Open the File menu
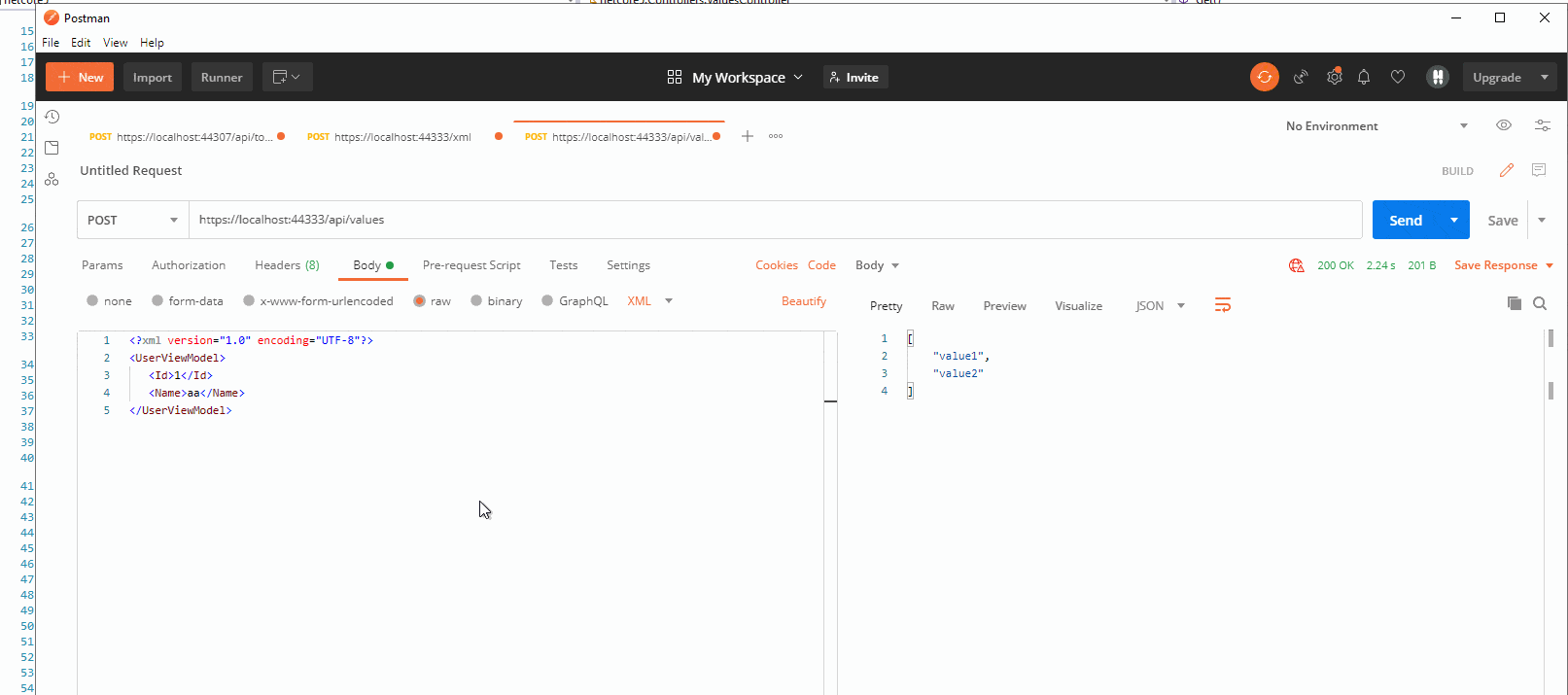Image resolution: width=1568 pixels, height=695 pixels. pos(51,43)
